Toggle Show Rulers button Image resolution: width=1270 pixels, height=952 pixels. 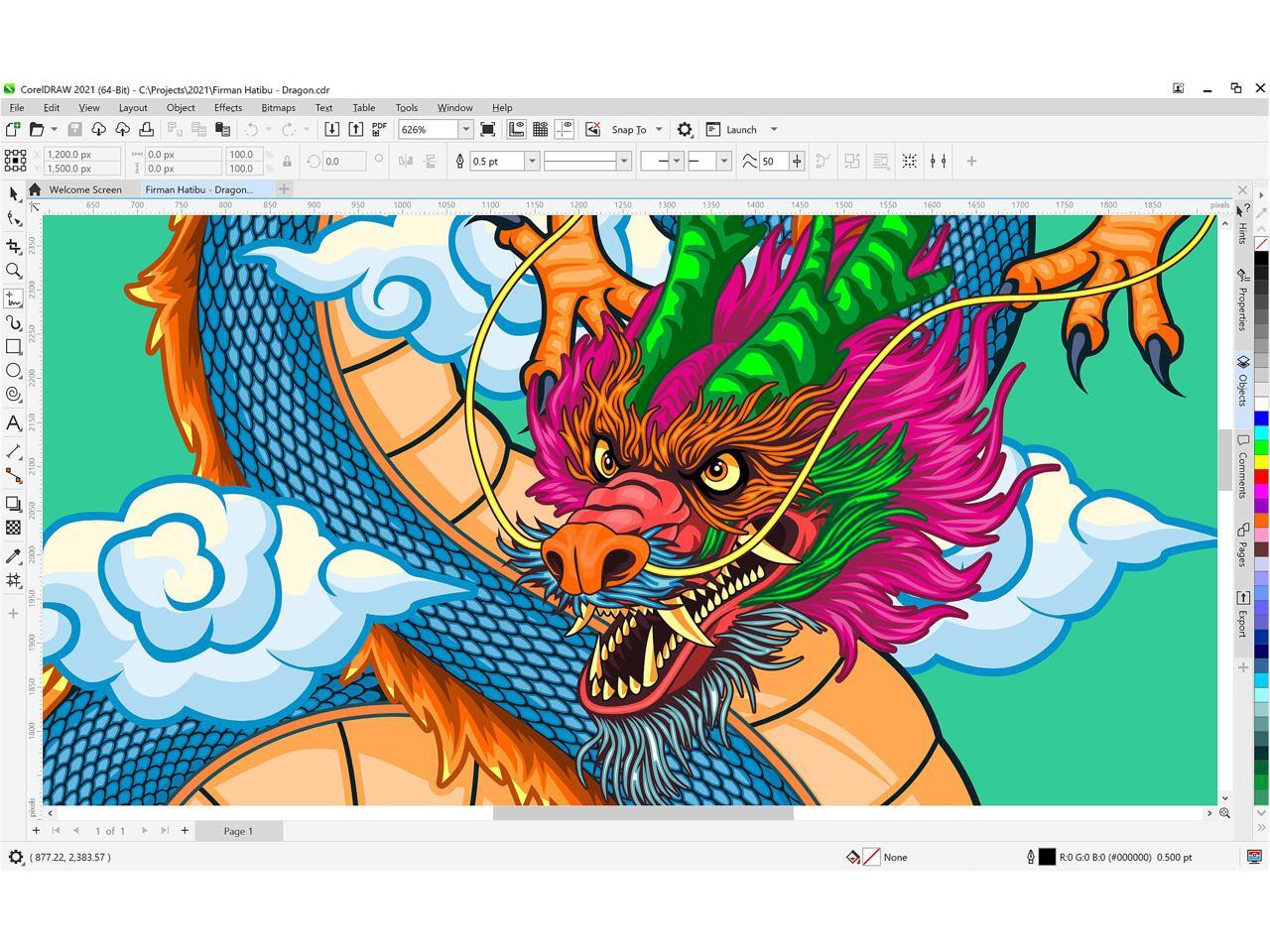point(516,129)
